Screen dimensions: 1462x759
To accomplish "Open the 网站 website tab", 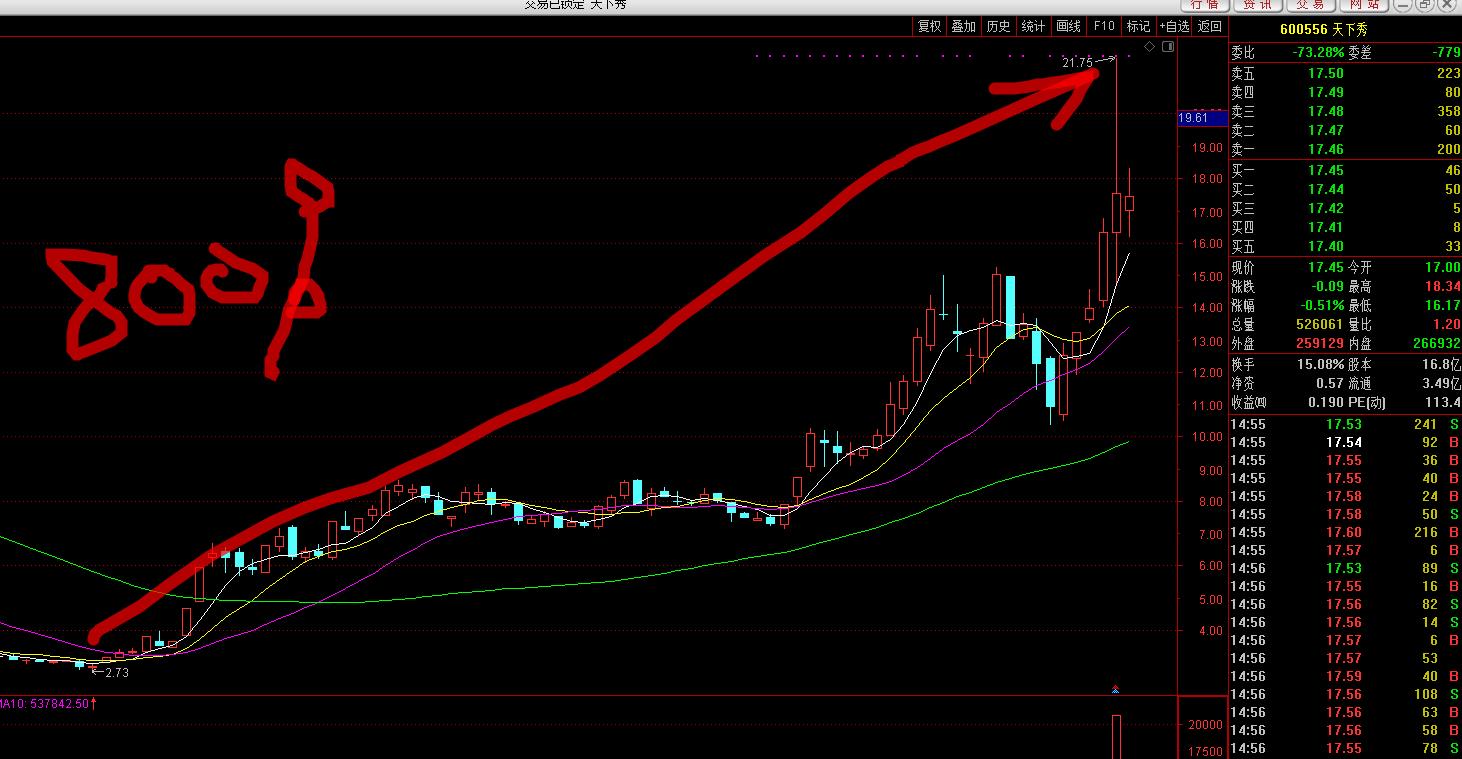I will click(1364, 5).
